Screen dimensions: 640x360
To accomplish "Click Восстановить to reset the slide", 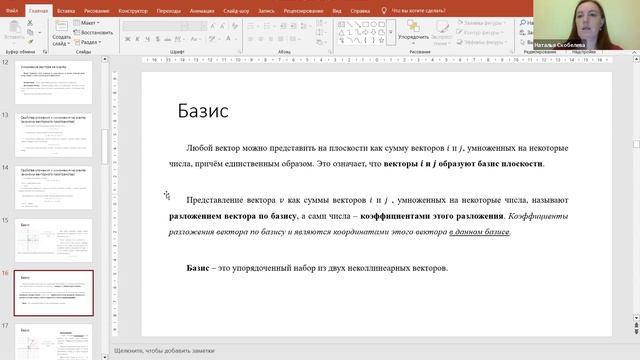I will click(93, 32).
